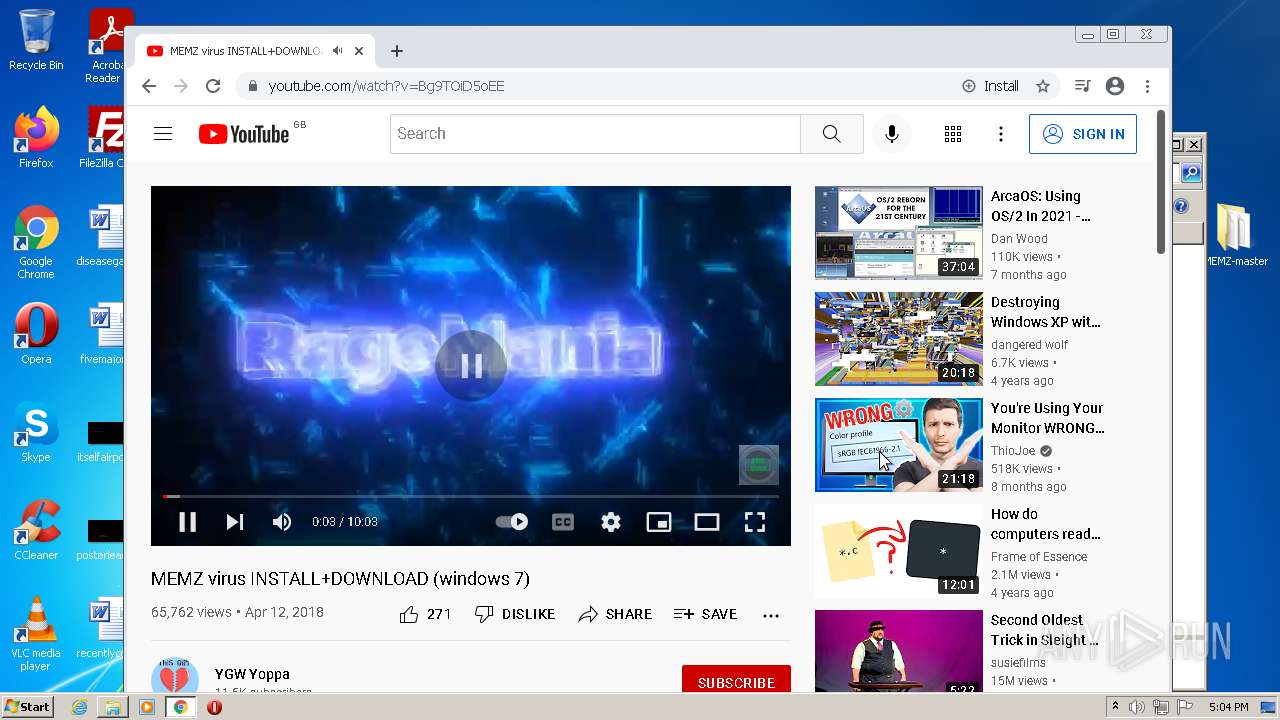Image resolution: width=1280 pixels, height=720 pixels.
Task: Open YouTube hamburger guide menu
Action: 163,133
